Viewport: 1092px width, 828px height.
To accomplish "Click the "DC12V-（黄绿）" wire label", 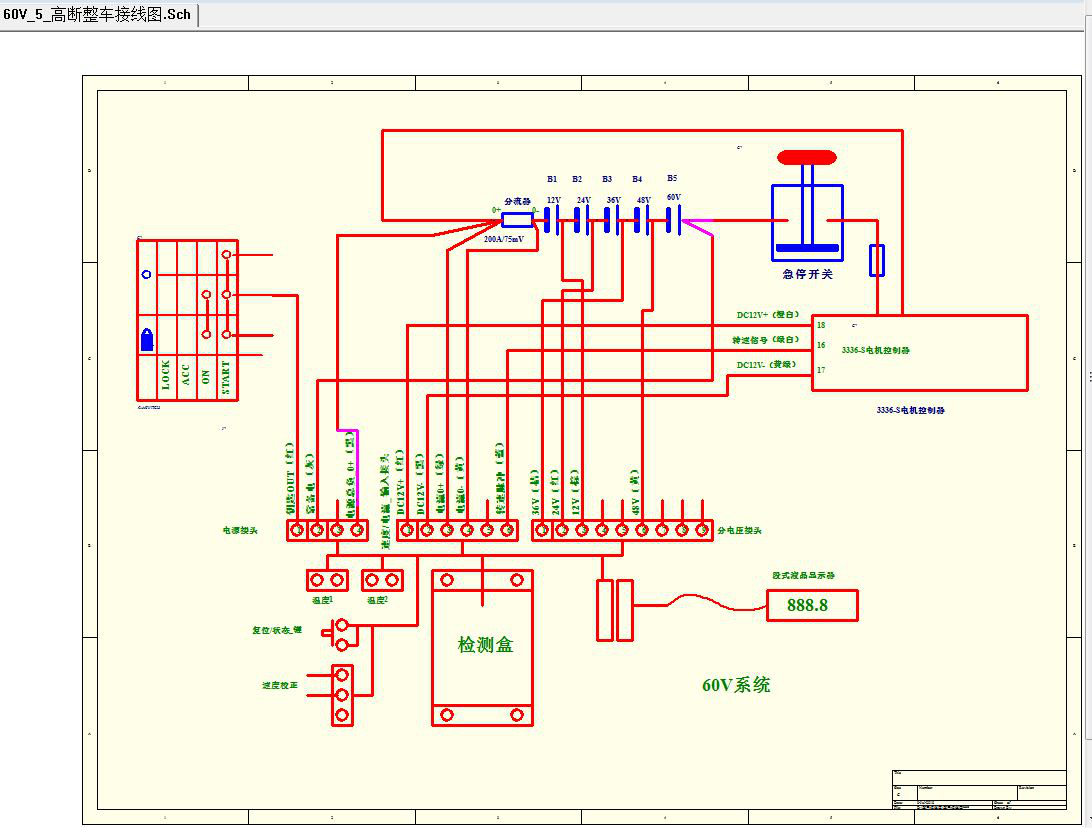I will [x=766, y=365].
